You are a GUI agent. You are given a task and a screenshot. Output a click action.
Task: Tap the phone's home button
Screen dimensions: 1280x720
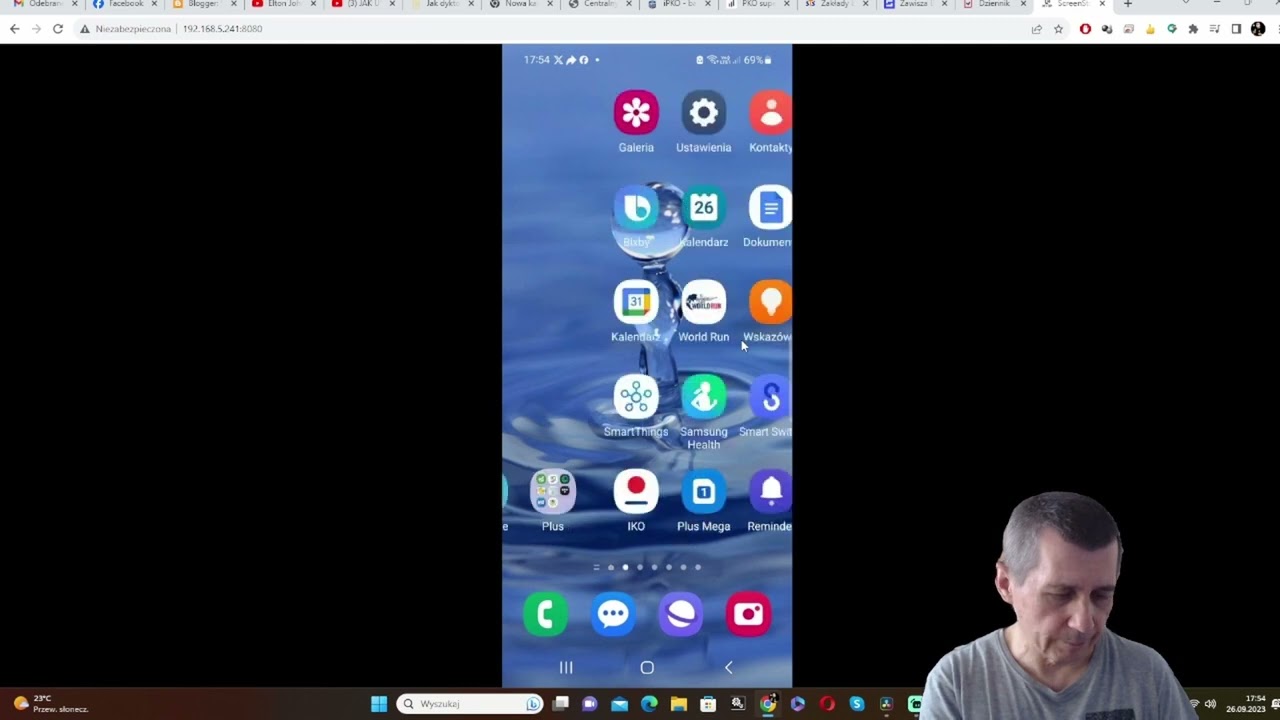click(647, 668)
